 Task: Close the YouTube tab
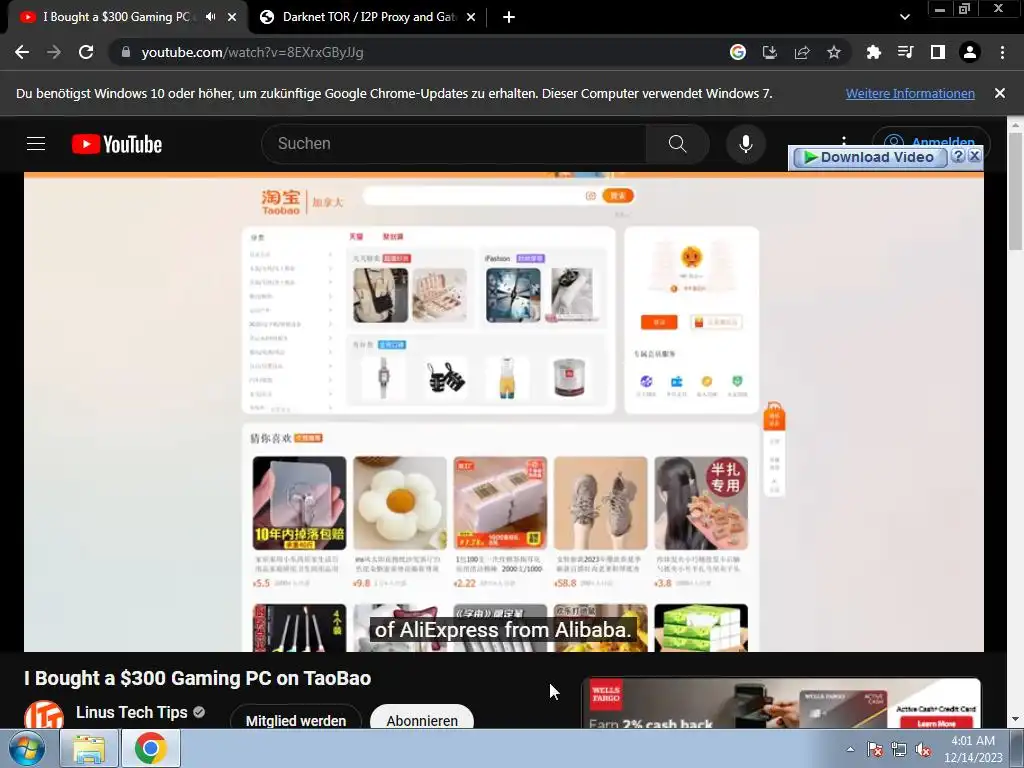tap(232, 17)
